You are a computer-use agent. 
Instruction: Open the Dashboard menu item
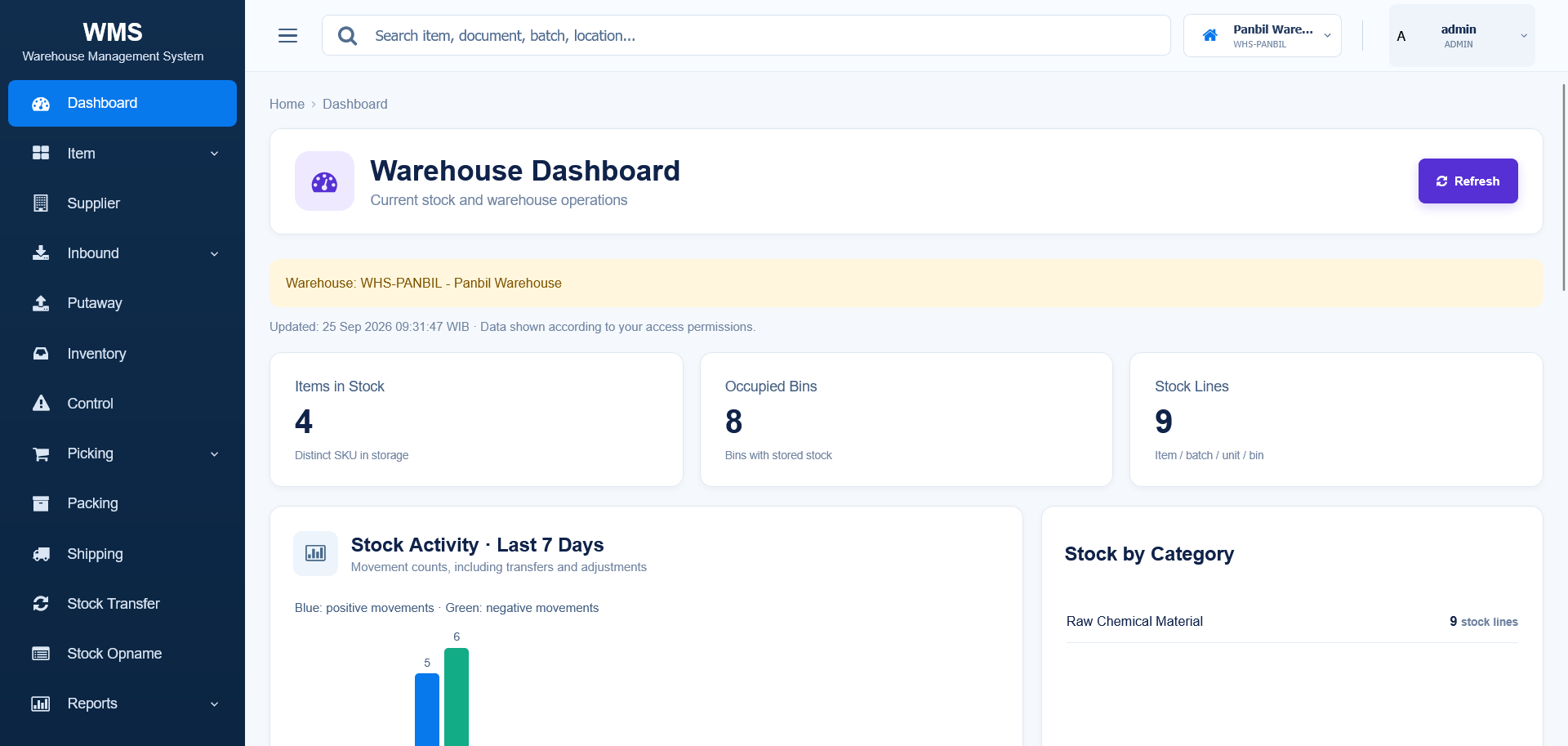(122, 103)
